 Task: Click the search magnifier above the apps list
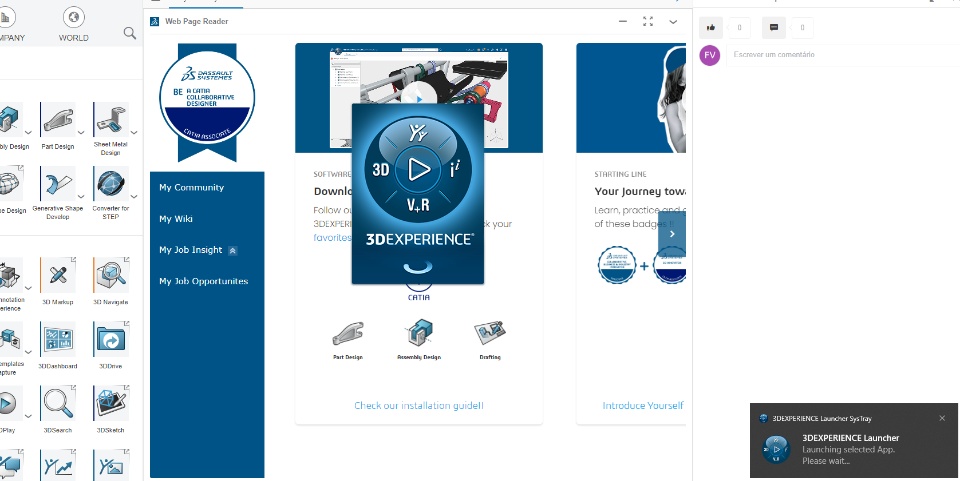tap(130, 33)
